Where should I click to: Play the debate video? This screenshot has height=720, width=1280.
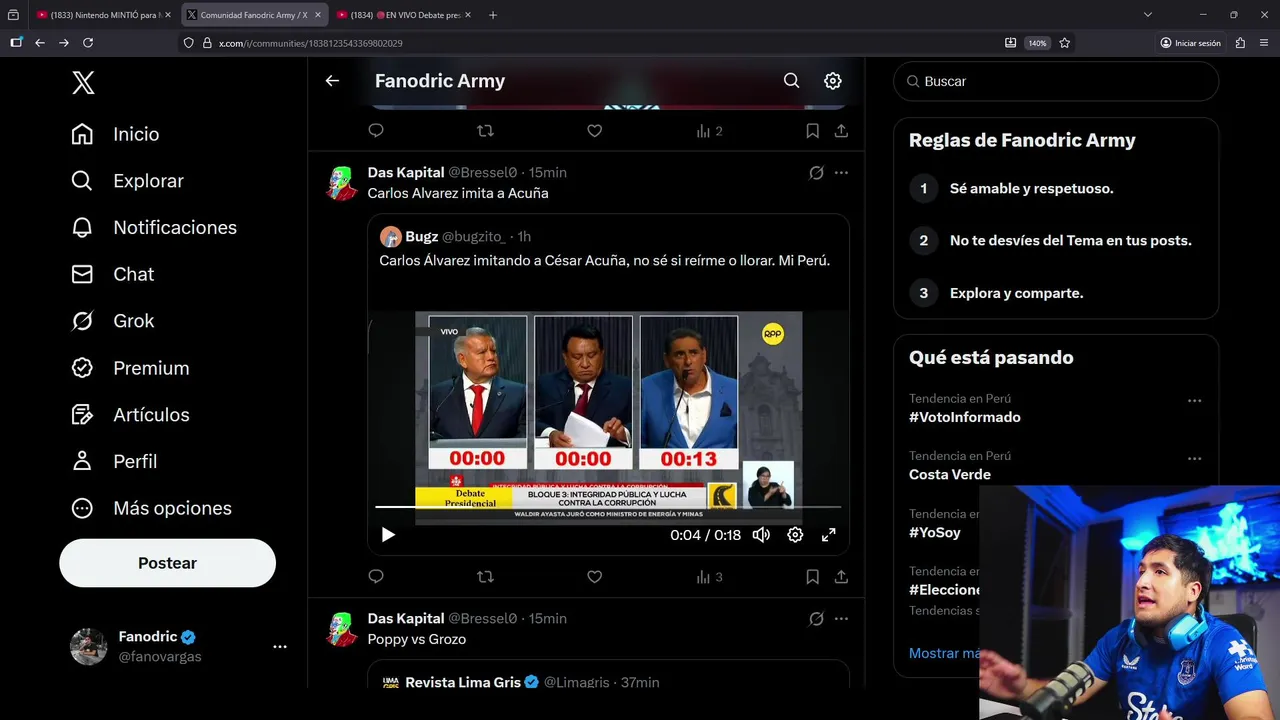(388, 535)
